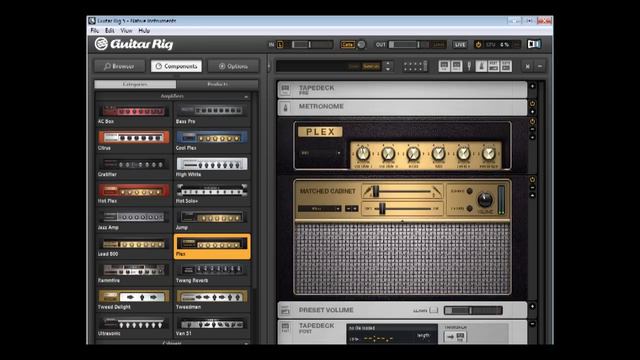Step to previous preset using up arrow

(388, 63)
